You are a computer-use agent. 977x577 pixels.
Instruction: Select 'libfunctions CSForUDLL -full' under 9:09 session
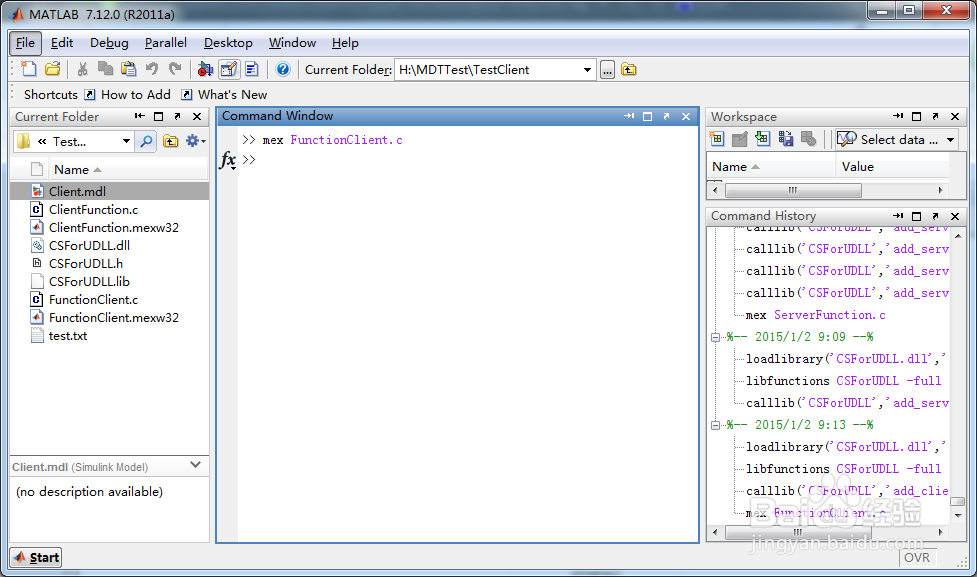click(x=844, y=381)
